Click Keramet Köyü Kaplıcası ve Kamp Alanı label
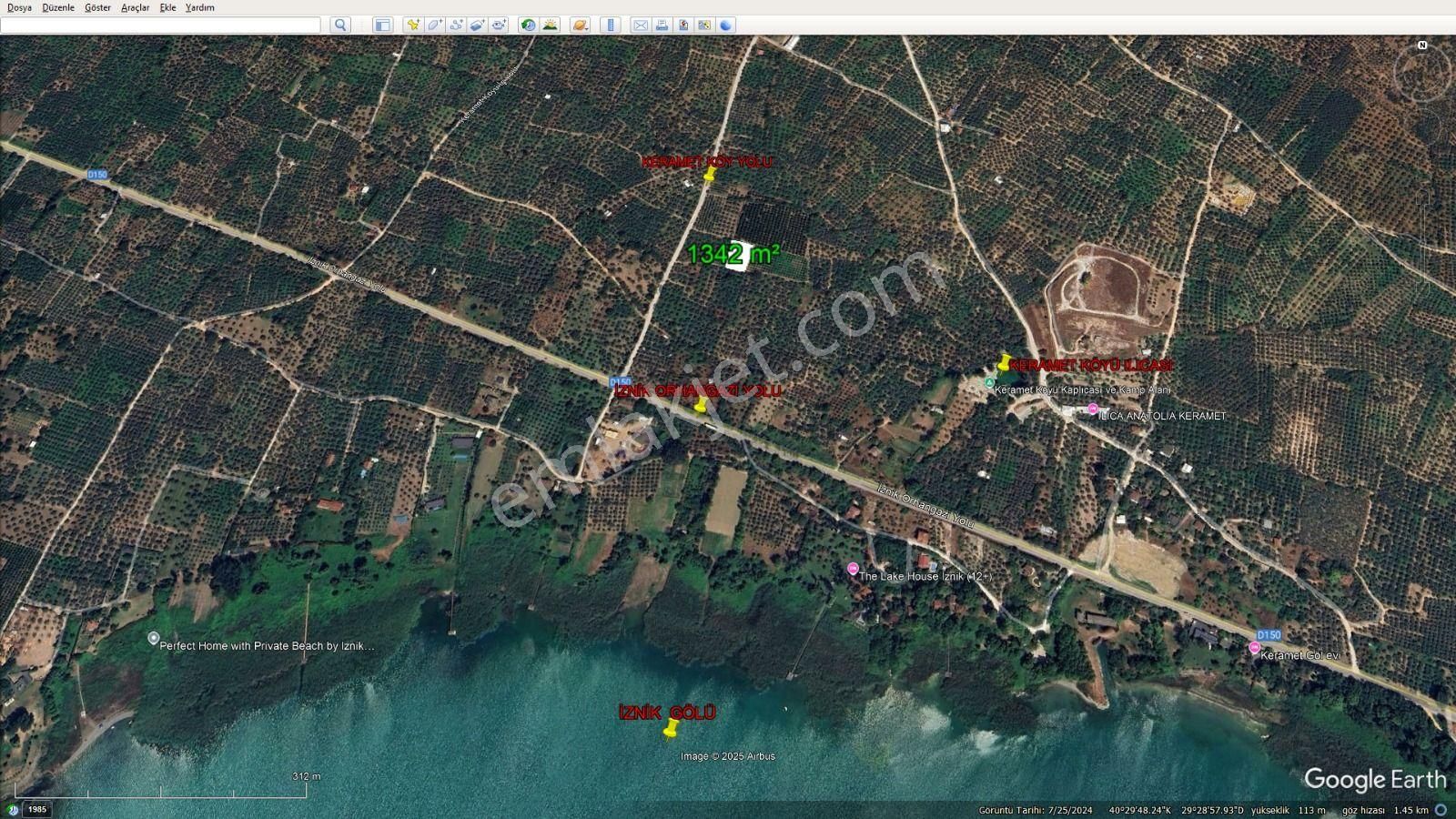The height and width of the screenshot is (819, 1456). [1083, 389]
